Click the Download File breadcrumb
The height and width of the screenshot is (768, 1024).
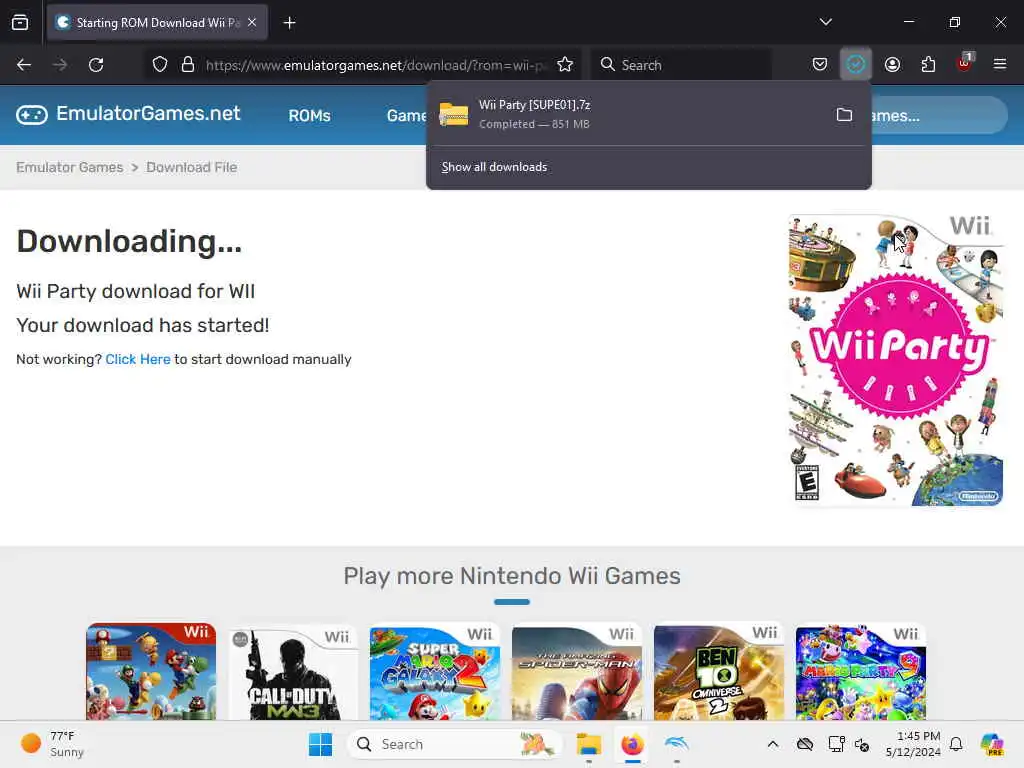[x=191, y=167]
